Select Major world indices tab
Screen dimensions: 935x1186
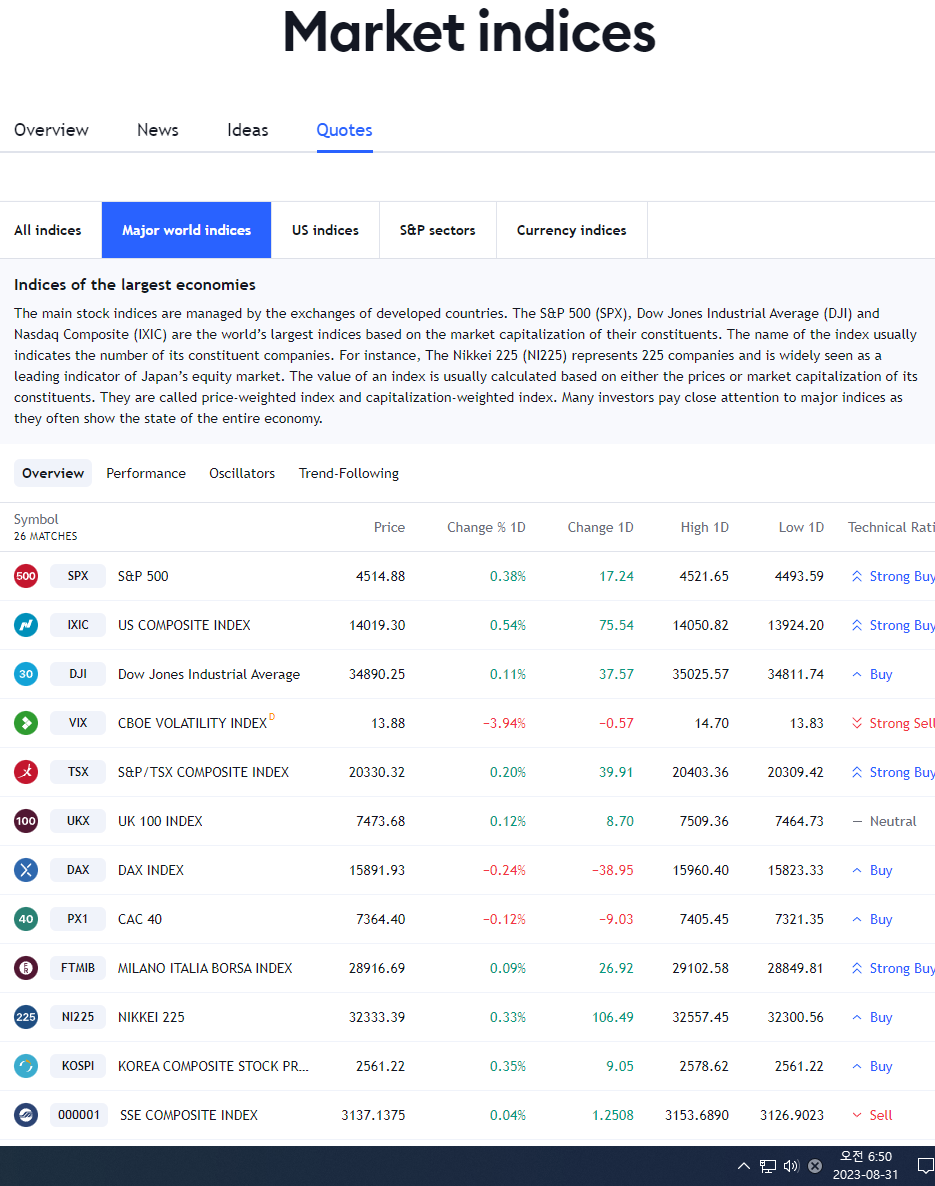[186, 230]
